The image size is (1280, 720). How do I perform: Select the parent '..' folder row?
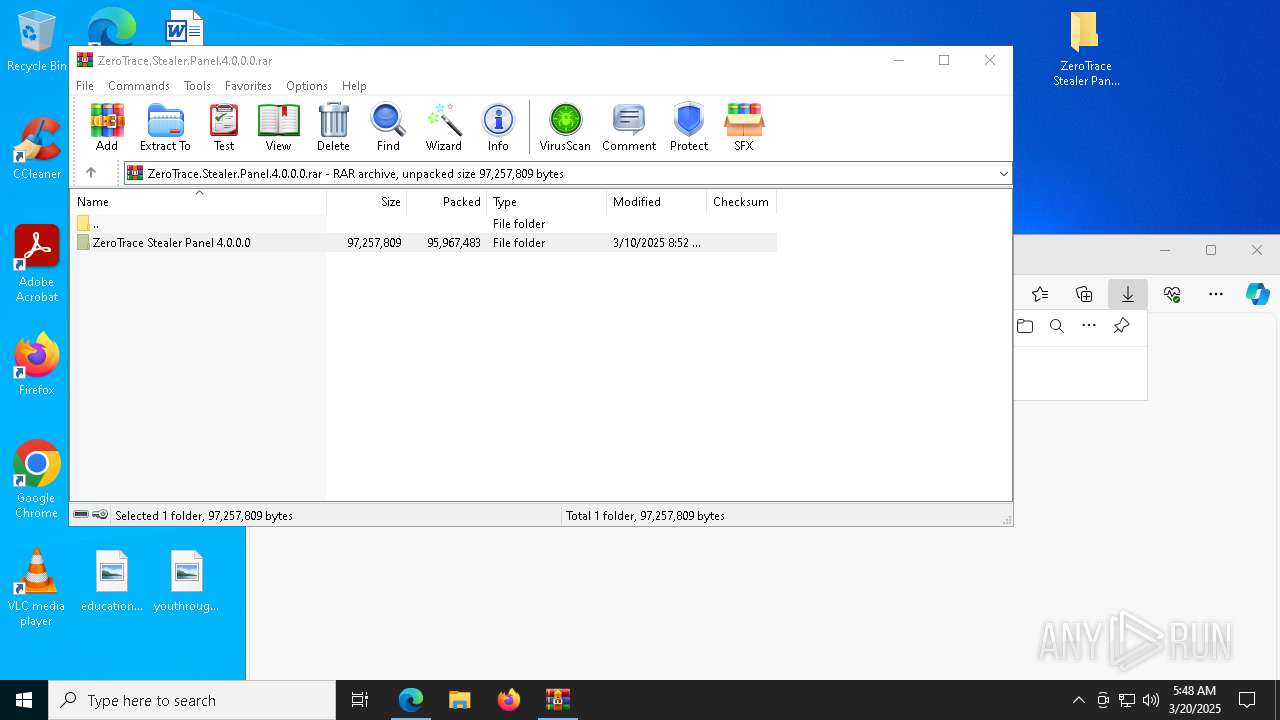click(423, 224)
